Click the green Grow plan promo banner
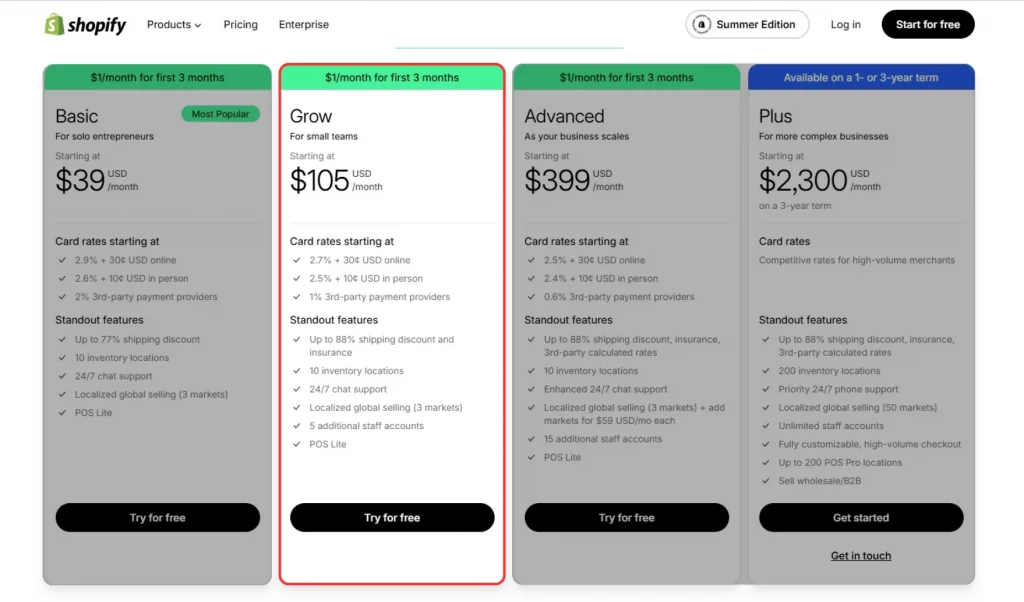The width and height of the screenshot is (1024, 602). [x=392, y=78]
